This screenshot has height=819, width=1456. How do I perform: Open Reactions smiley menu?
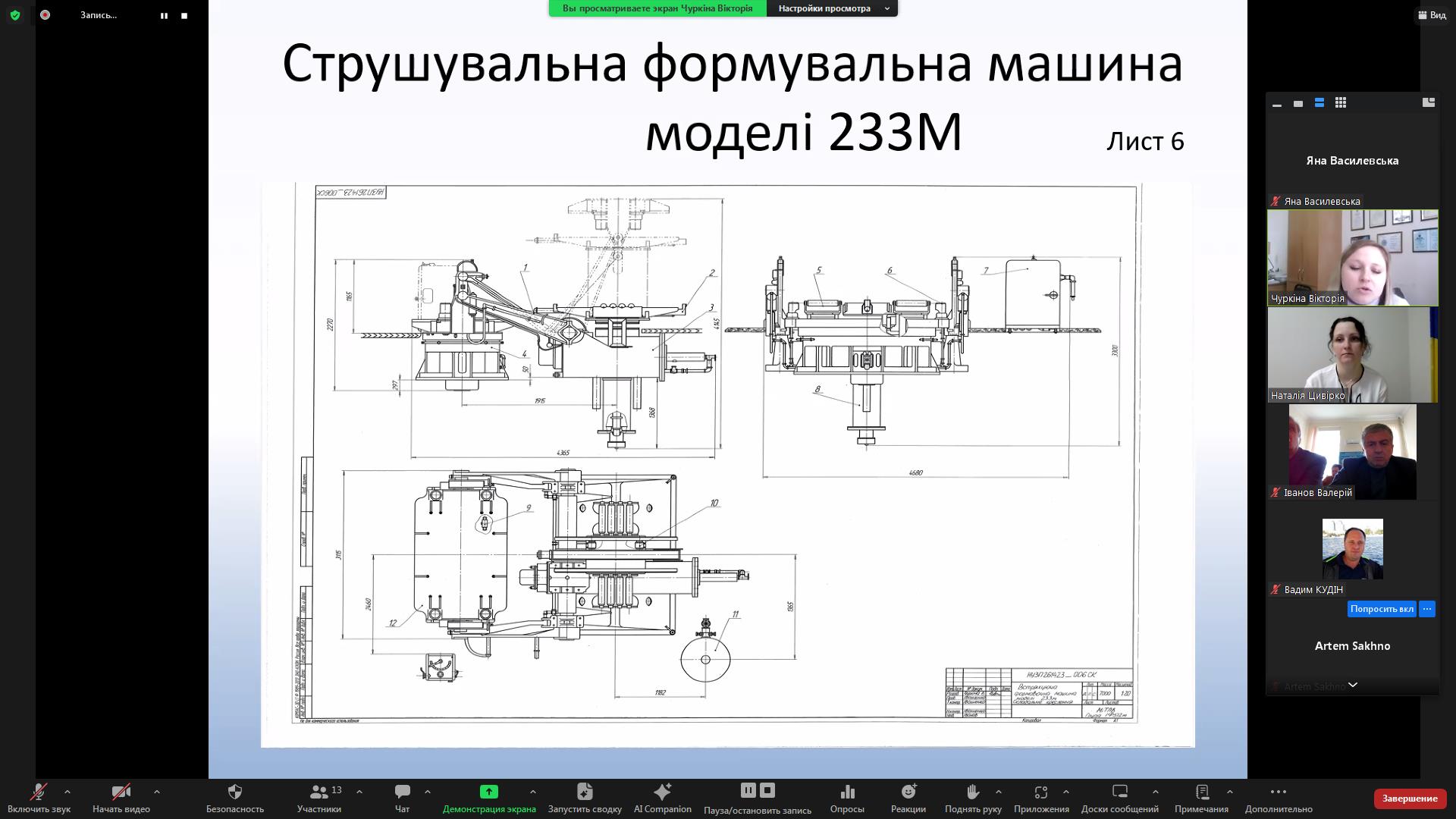(x=908, y=792)
